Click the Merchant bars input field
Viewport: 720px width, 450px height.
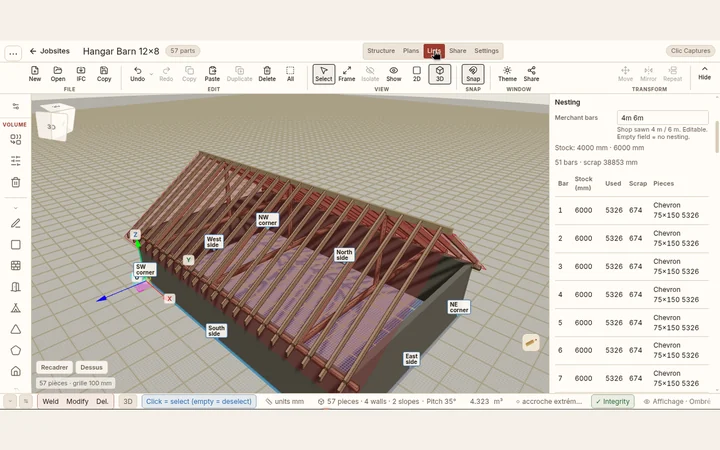[662, 118]
